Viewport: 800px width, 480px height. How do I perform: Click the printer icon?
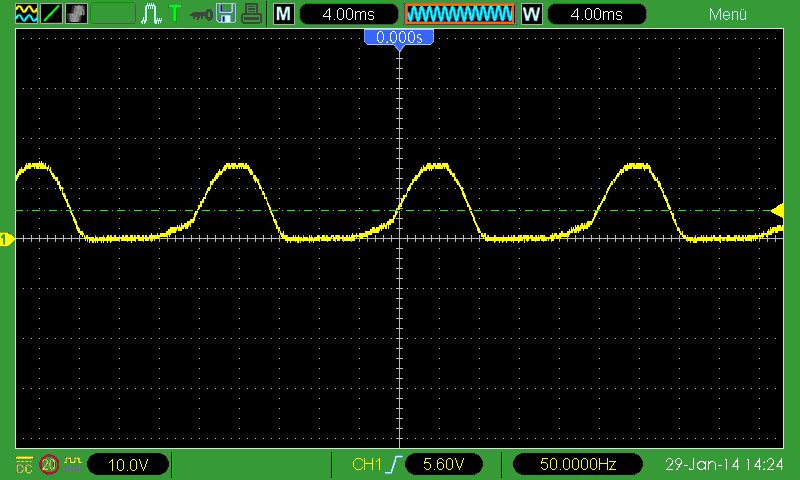point(251,14)
